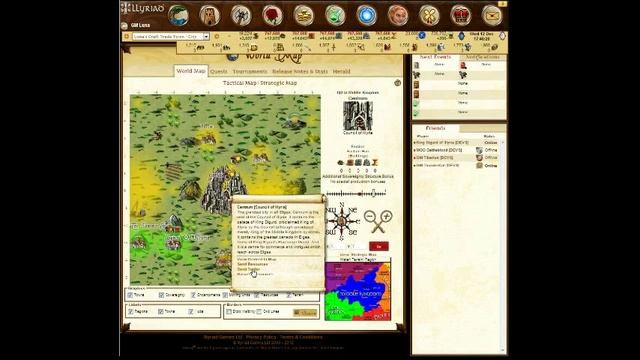The width and height of the screenshot is (640, 360).
Task: Toggle the Encampments display checkbox
Action: point(193,295)
